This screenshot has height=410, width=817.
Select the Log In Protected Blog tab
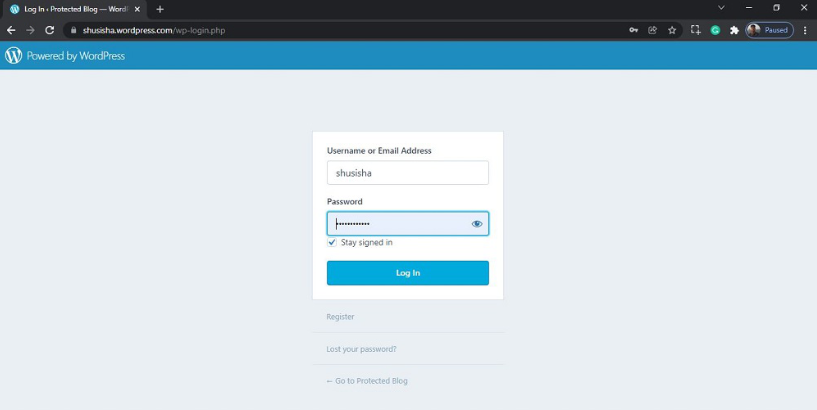click(x=75, y=9)
